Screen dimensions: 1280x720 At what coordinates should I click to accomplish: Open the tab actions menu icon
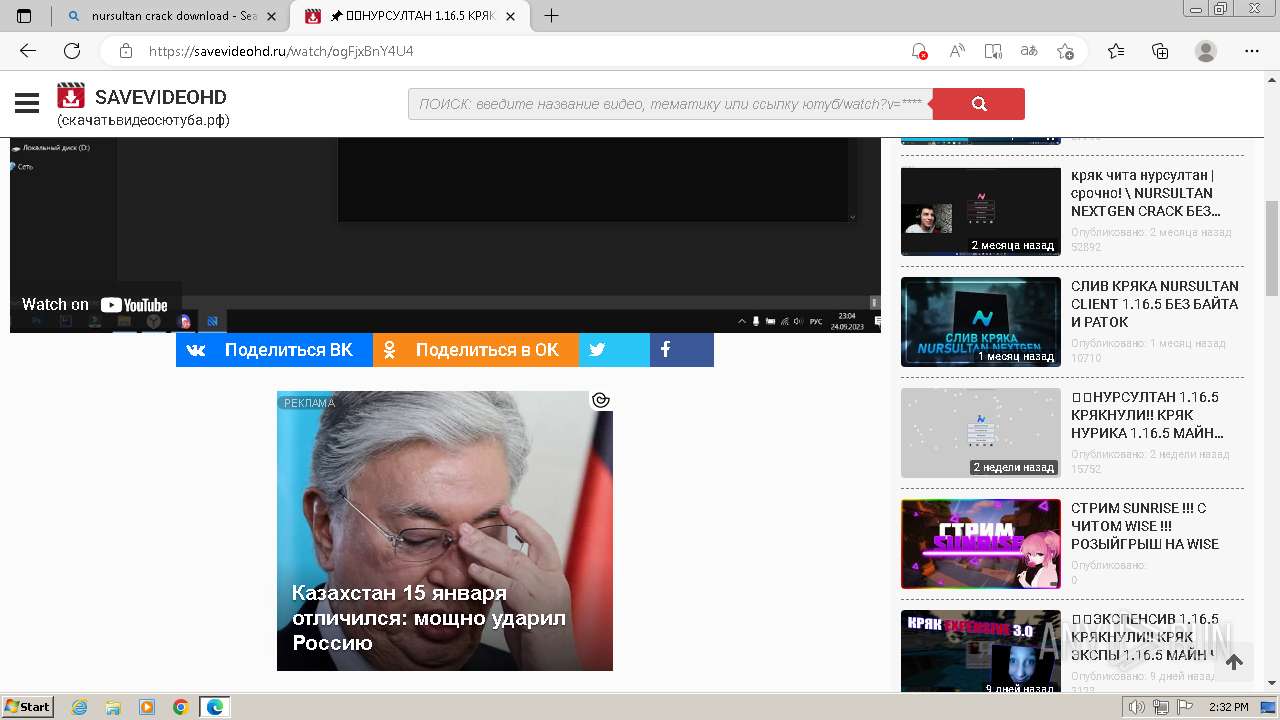tap(24, 16)
